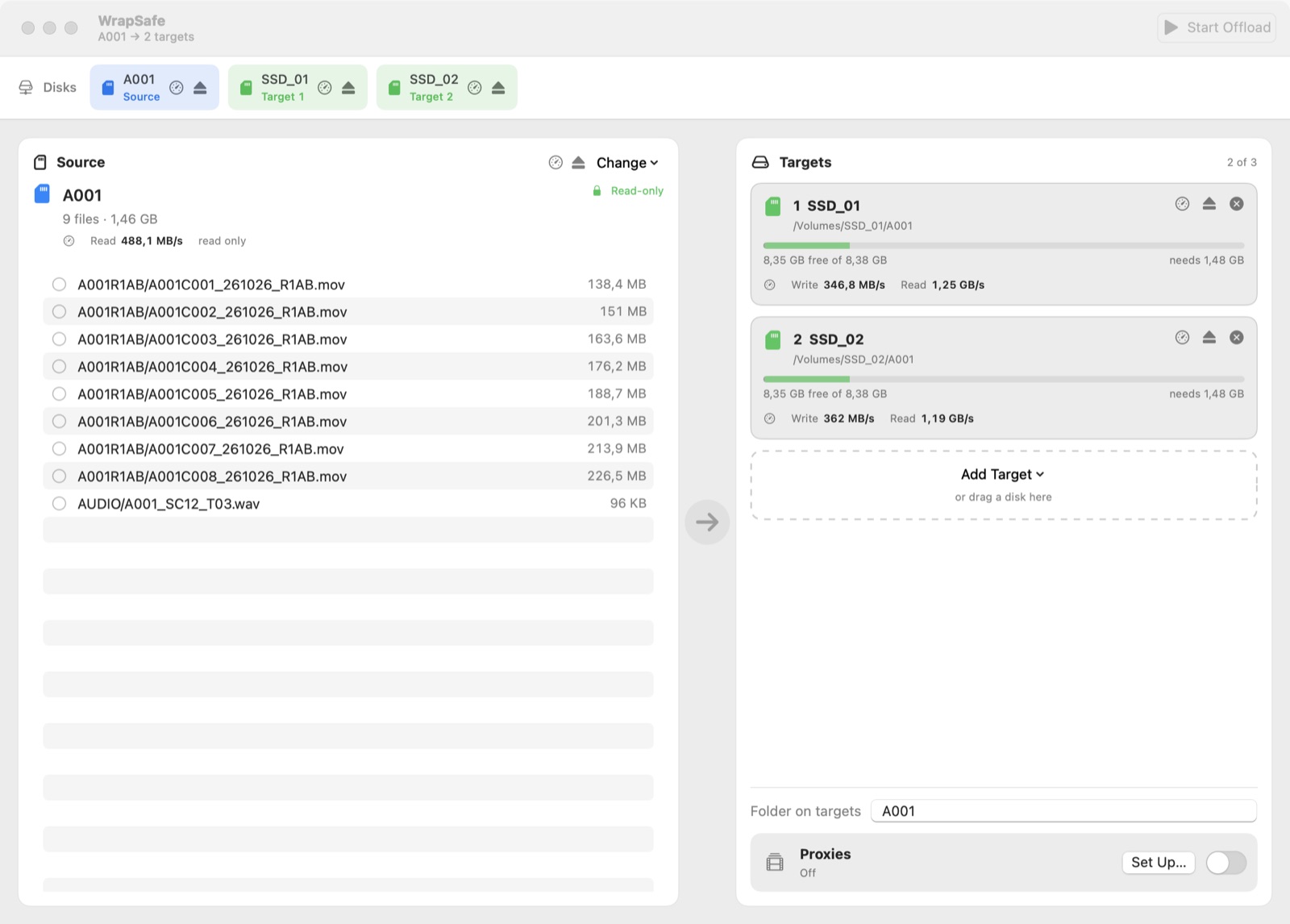Click the '2 of 3' targets counter

point(1242,163)
